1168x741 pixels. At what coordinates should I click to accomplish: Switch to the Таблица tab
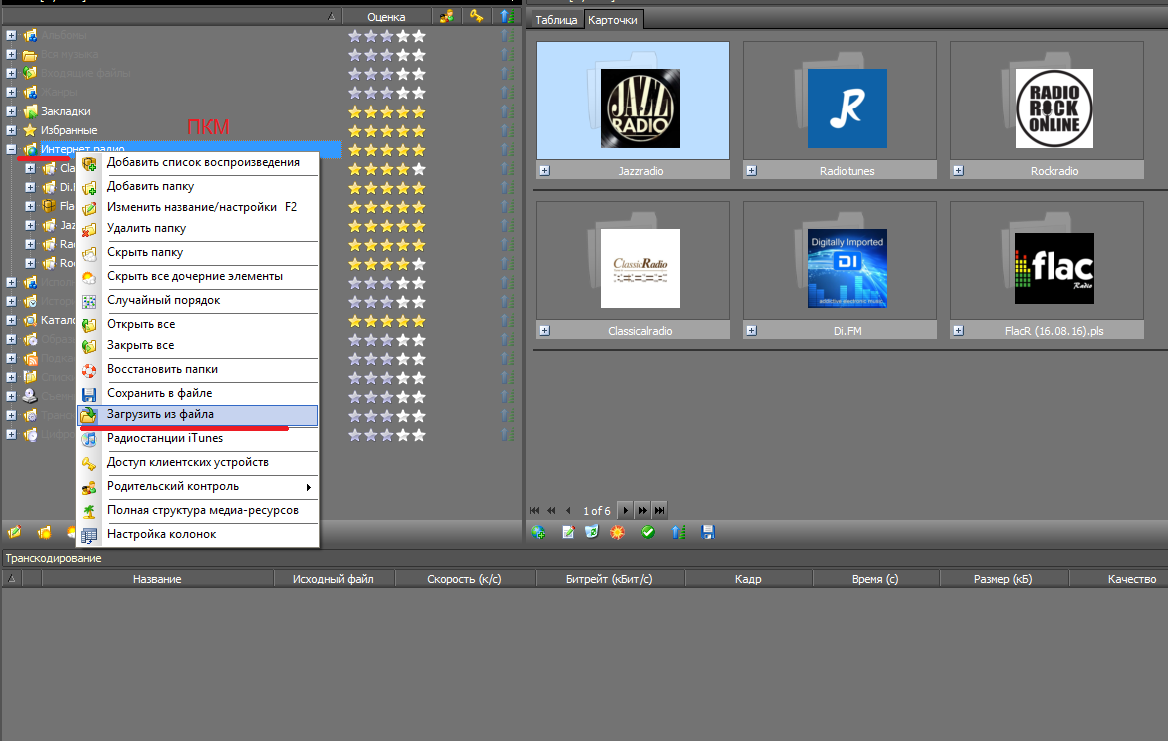coord(556,20)
